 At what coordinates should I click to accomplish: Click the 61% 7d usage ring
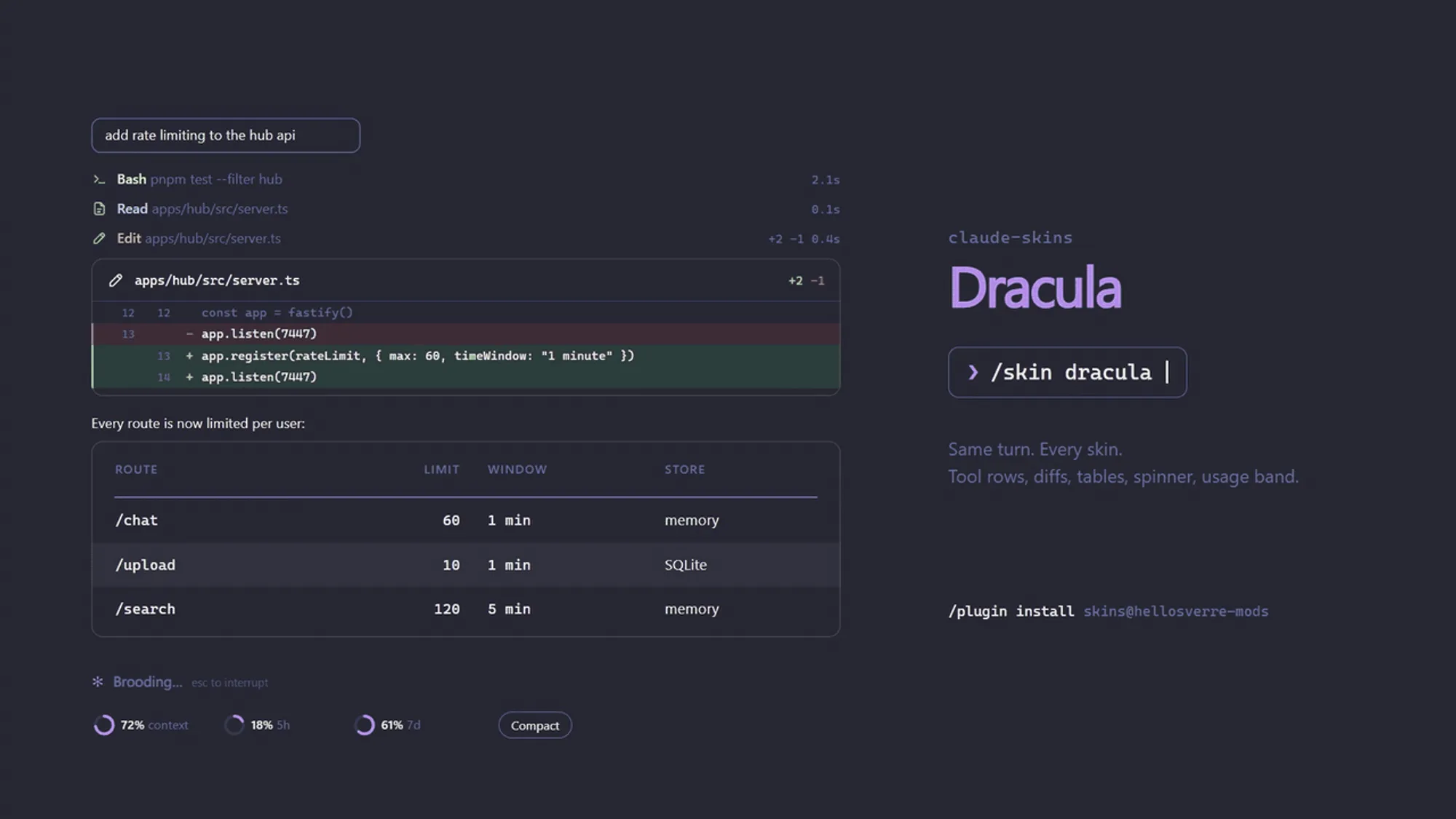(365, 725)
